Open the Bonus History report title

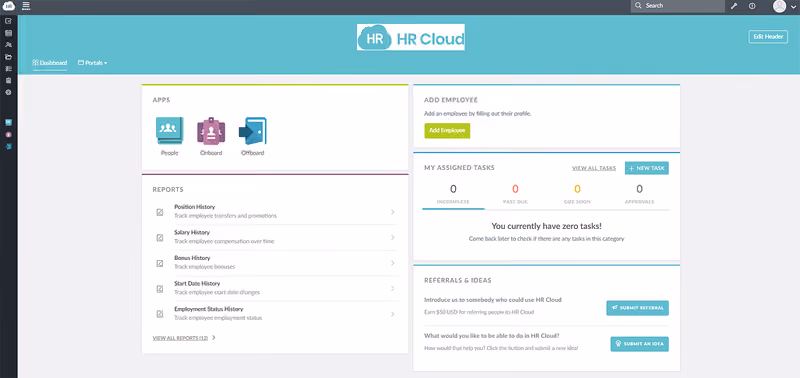192,258
